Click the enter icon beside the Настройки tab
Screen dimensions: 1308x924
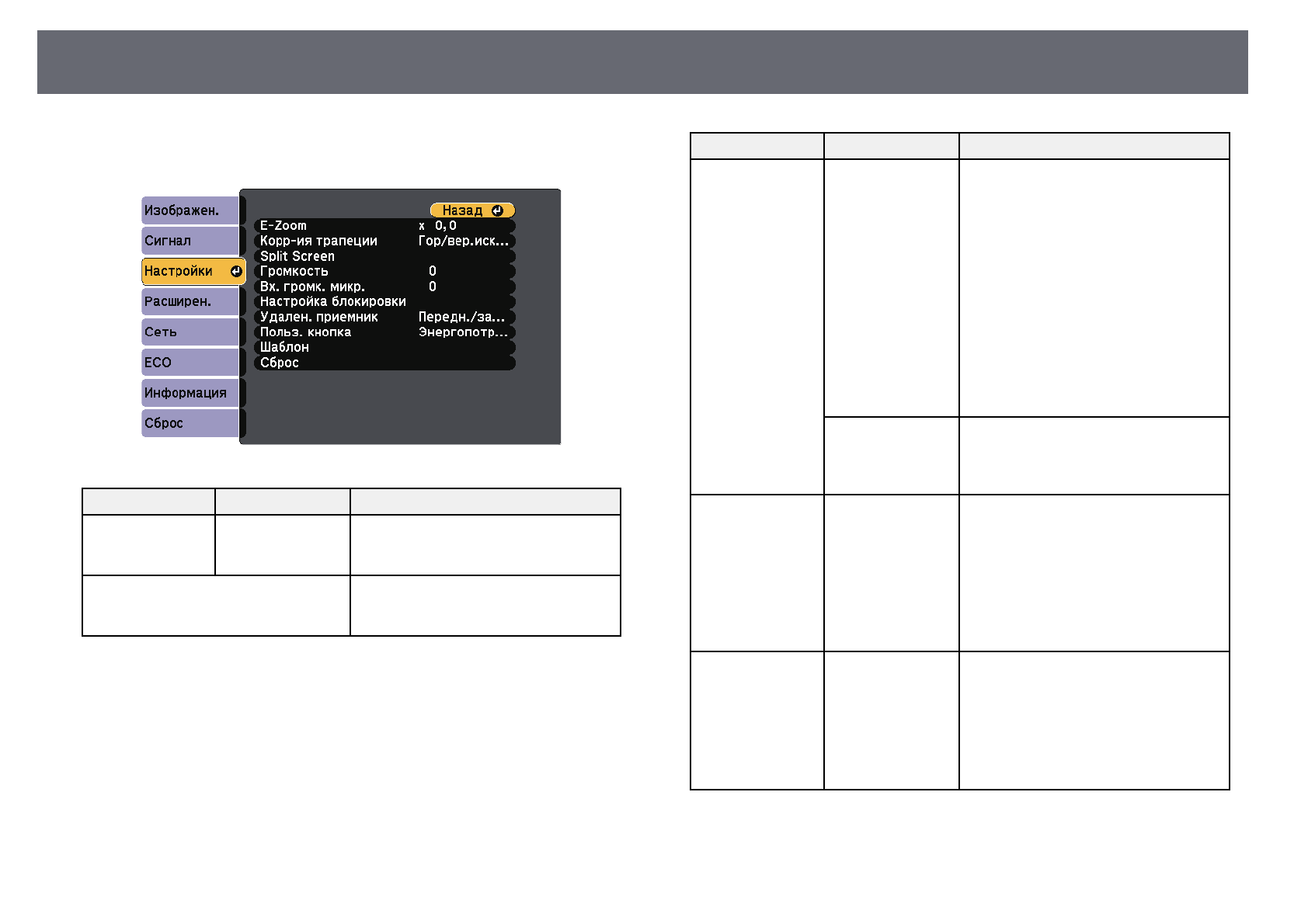235,271
